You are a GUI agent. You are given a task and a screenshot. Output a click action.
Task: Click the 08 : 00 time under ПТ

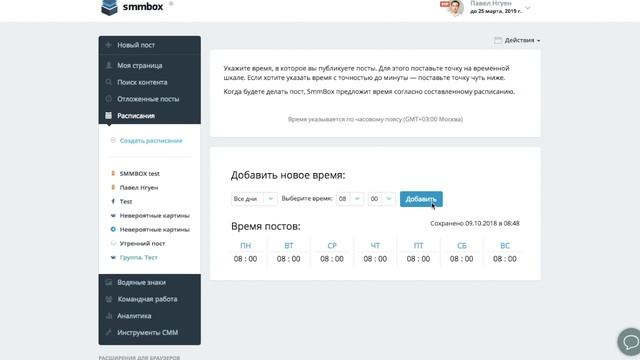418,259
